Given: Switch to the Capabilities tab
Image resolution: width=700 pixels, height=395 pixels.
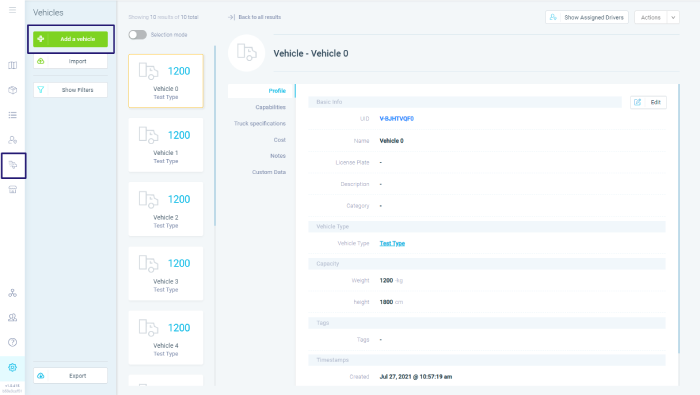Looking at the screenshot, I should click(271, 107).
